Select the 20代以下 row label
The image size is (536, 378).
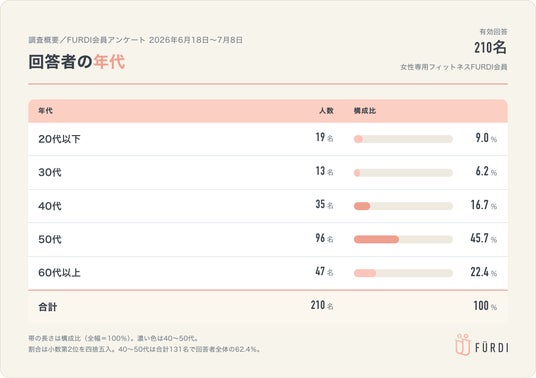click(x=59, y=139)
